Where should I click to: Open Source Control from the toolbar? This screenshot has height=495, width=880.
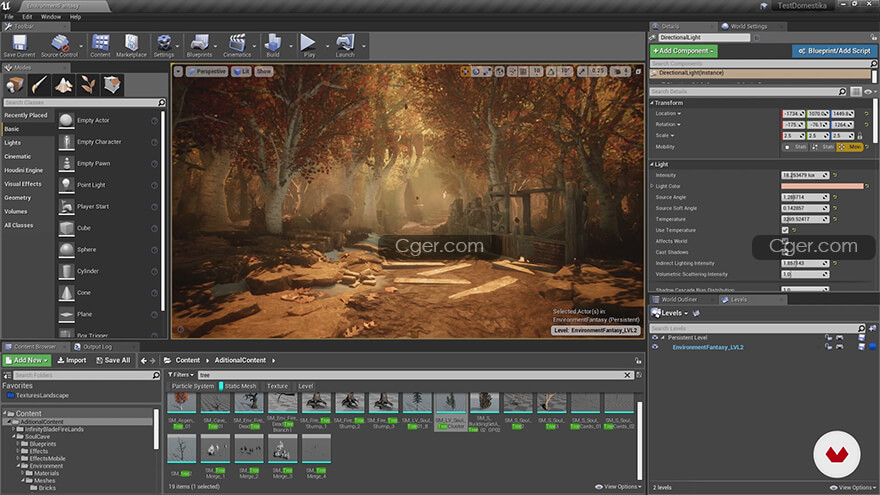[59, 45]
